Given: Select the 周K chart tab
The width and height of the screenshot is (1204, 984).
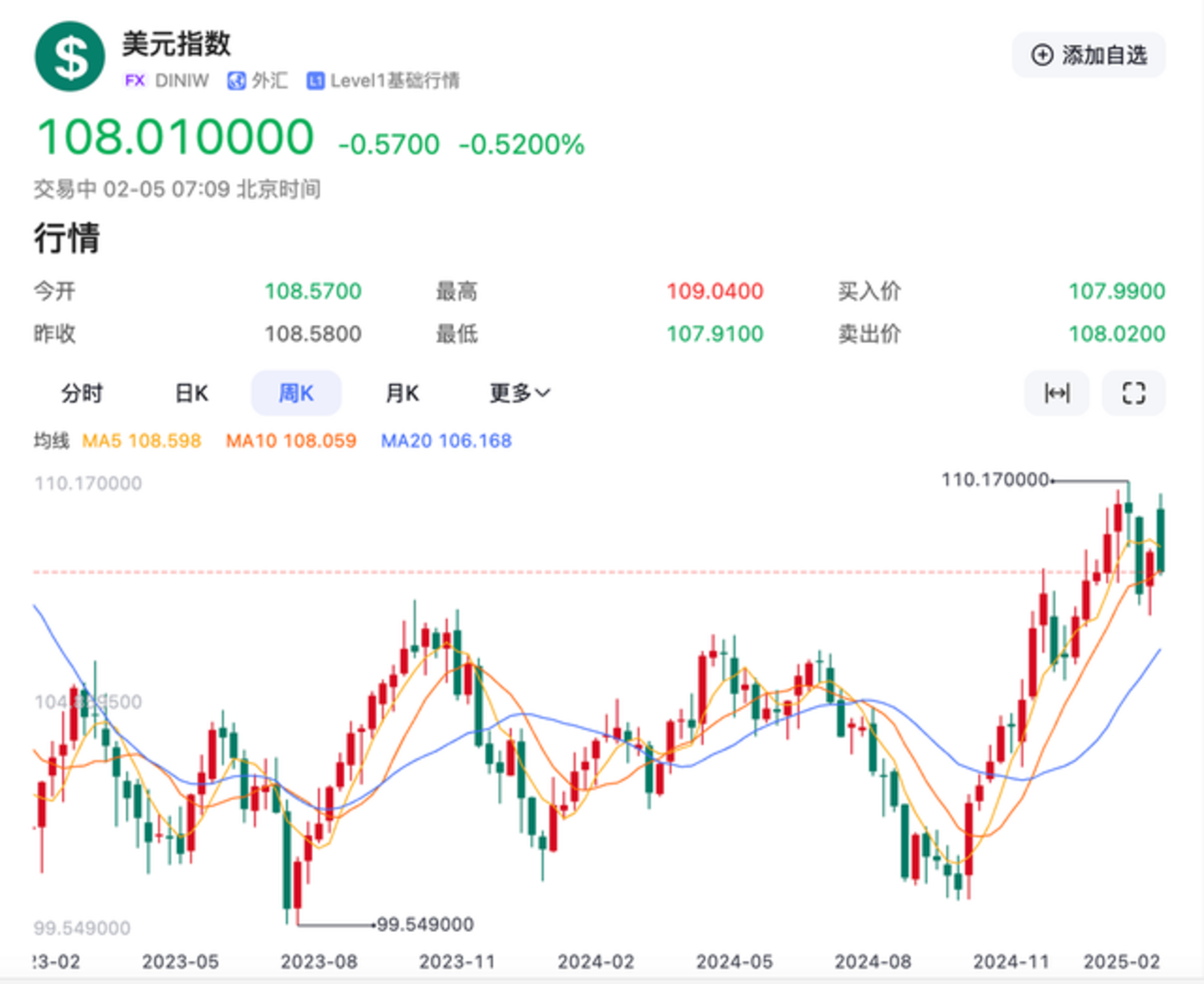Looking at the screenshot, I should (x=296, y=393).
